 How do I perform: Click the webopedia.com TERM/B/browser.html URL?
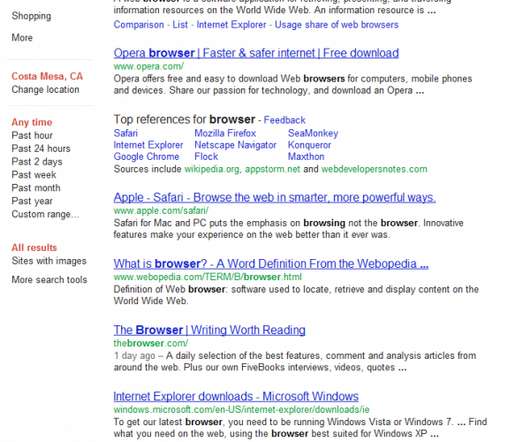tap(208, 277)
